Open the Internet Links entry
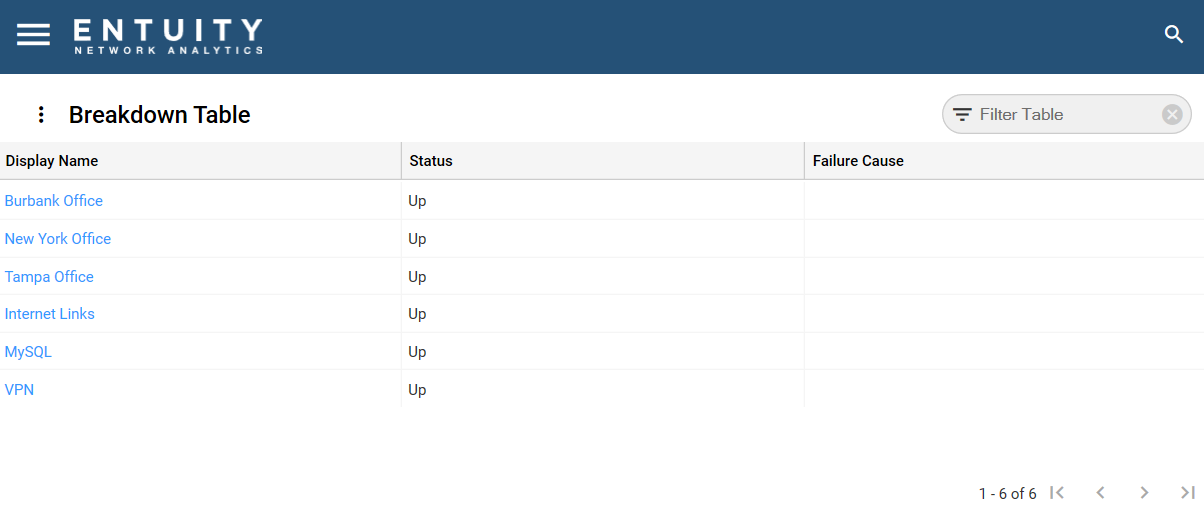Viewport: 1204px width, 511px height. (x=50, y=314)
